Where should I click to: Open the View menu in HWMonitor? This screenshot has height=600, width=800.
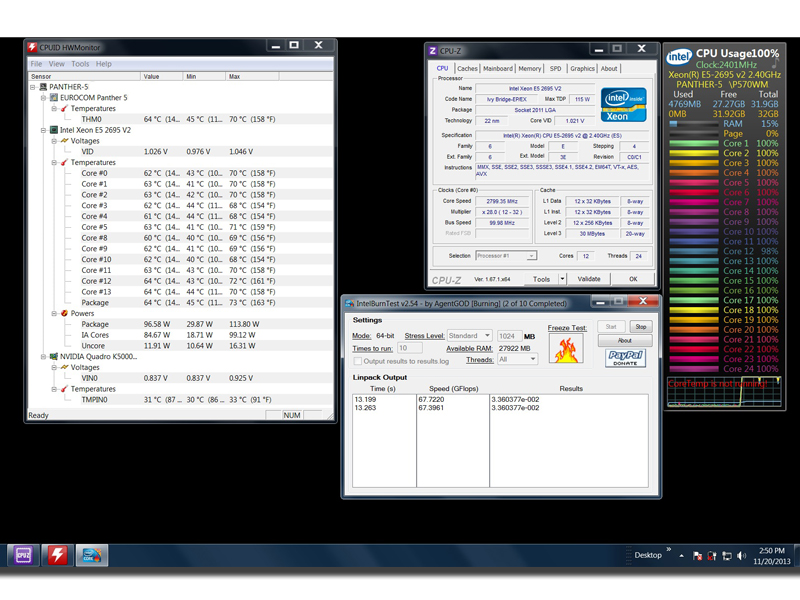57,64
